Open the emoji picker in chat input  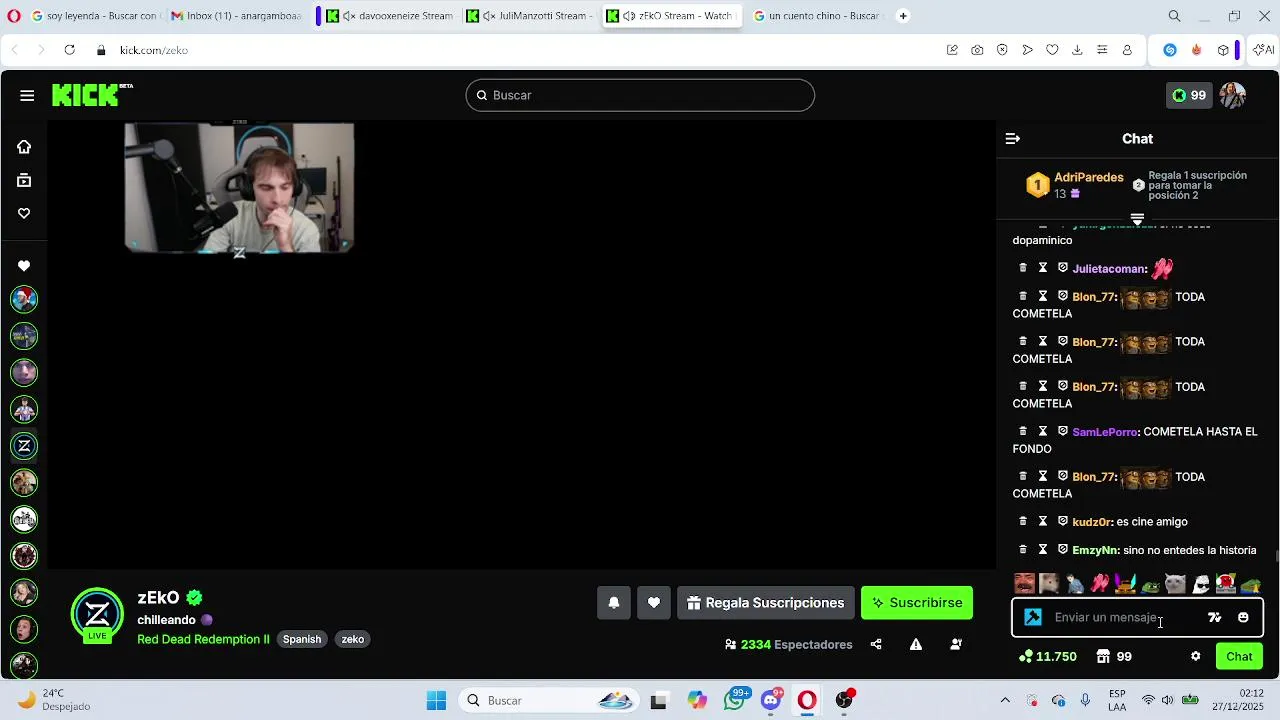(x=1243, y=618)
